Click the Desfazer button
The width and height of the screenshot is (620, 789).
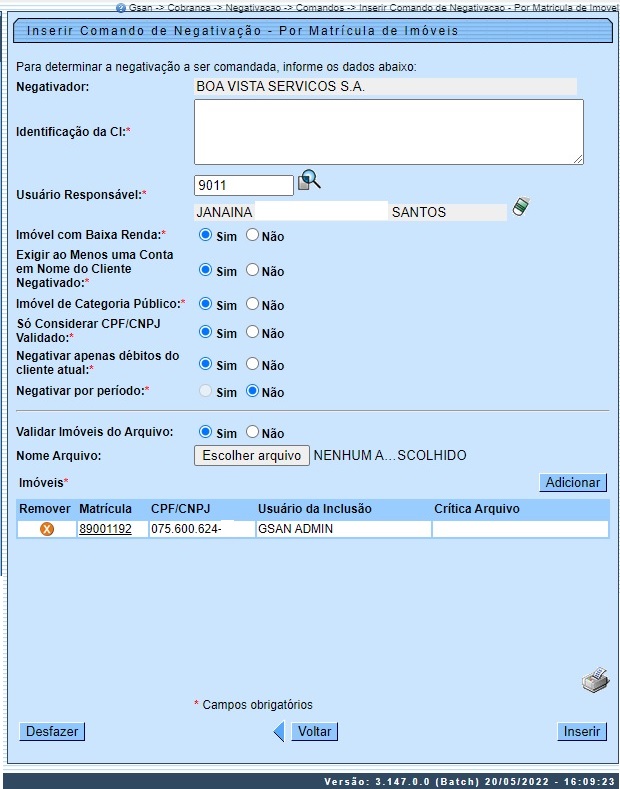(52, 732)
